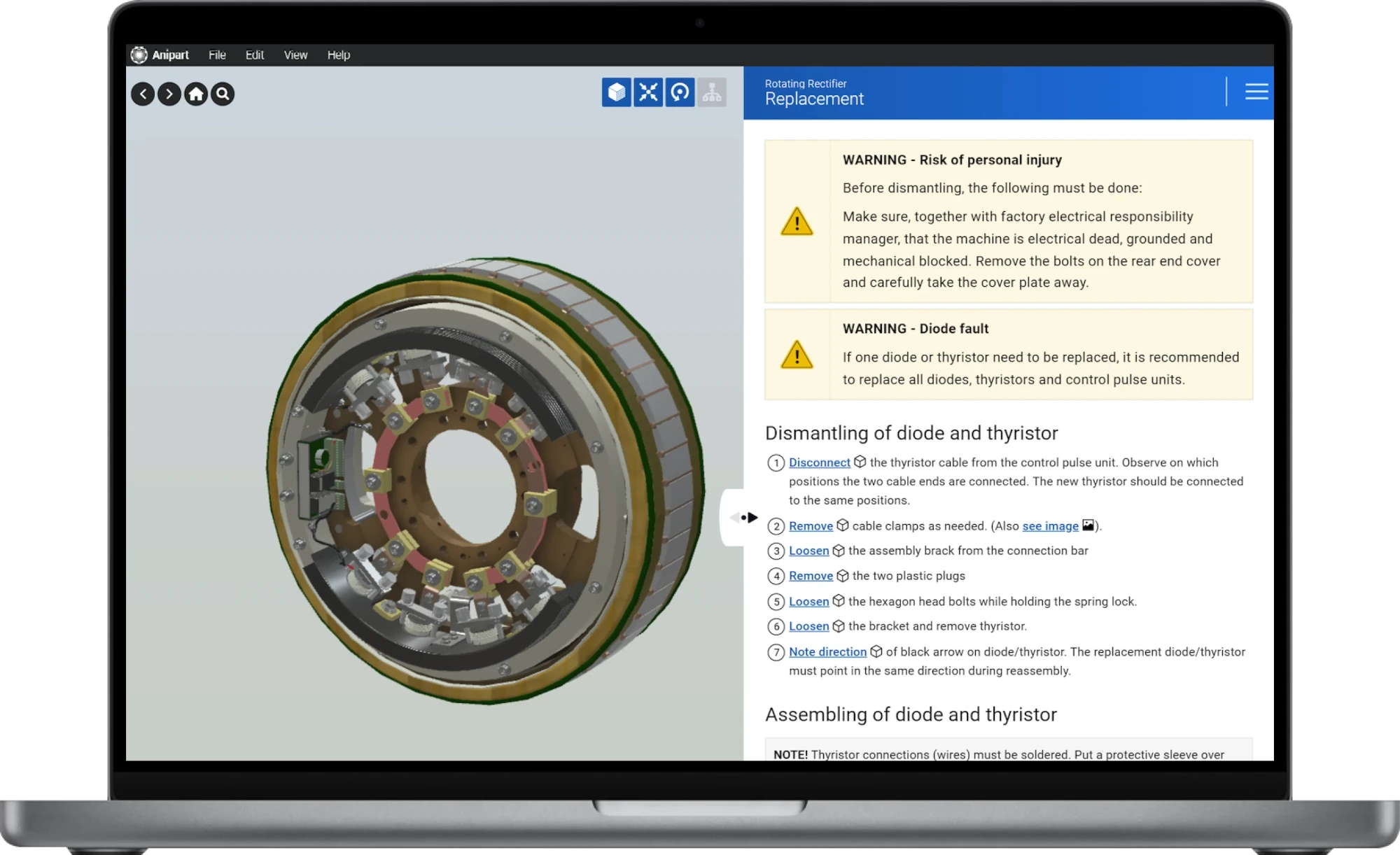Click the Remove link in step 2
Image resolution: width=1400 pixels, height=855 pixels.
[x=811, y=526]
